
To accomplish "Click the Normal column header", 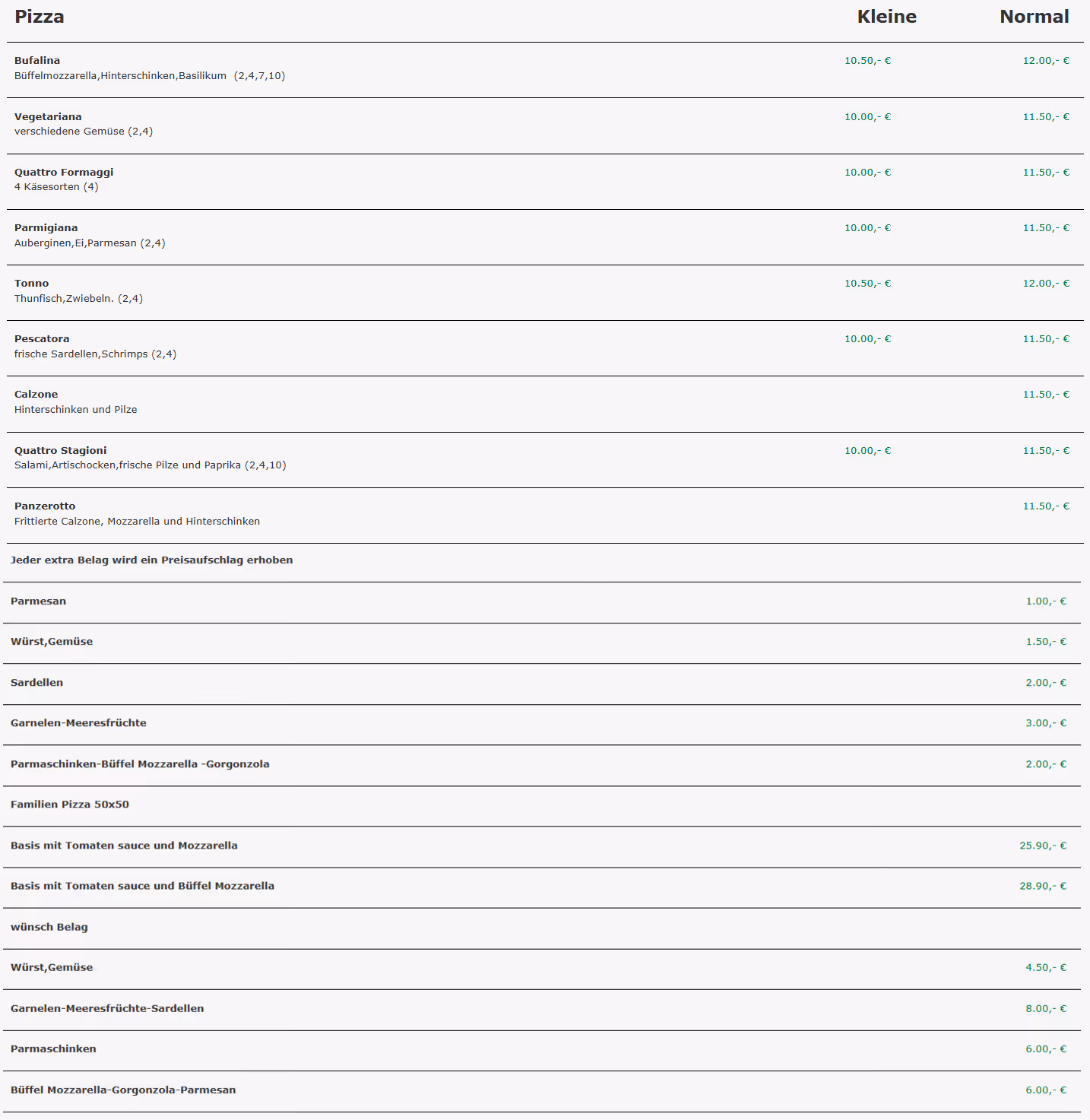I will click(x=1034, y=17).
